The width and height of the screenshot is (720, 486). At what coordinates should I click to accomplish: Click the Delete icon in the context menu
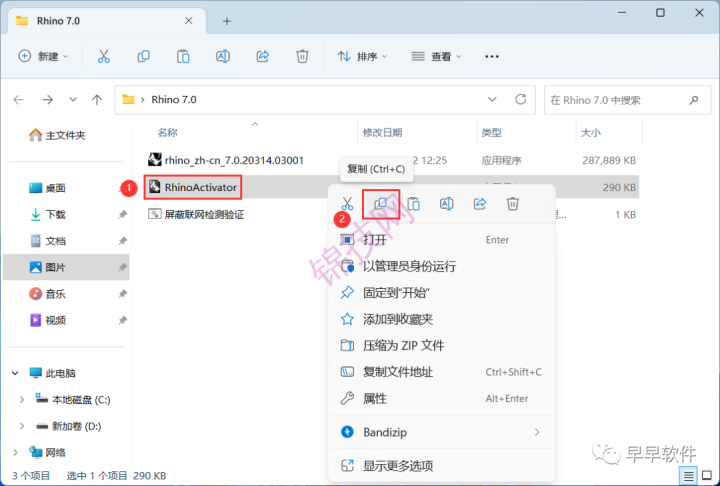[513, 203]
